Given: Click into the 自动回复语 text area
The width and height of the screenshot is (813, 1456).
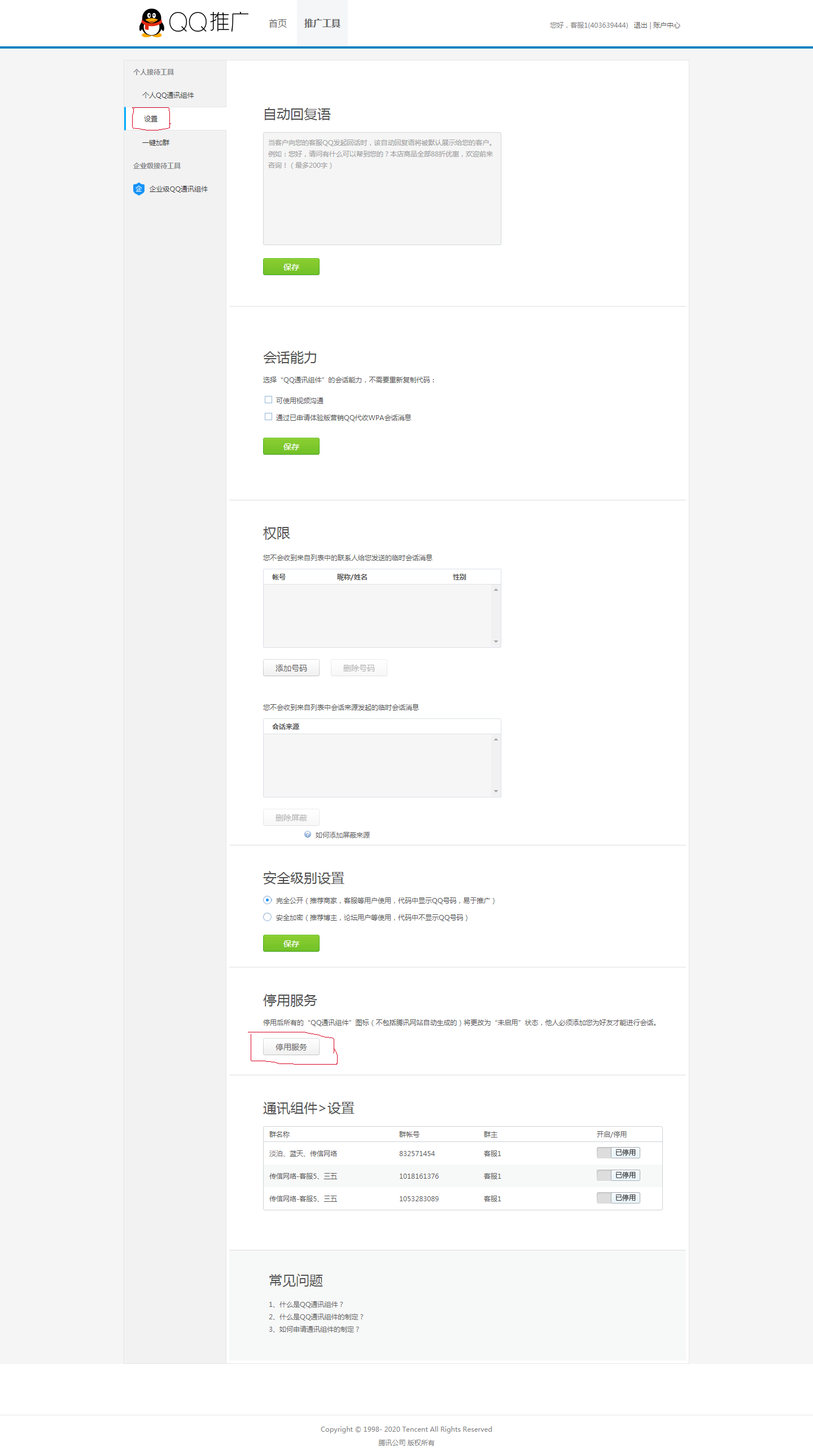Looking at the screenshot, I should tap(381, 188).
